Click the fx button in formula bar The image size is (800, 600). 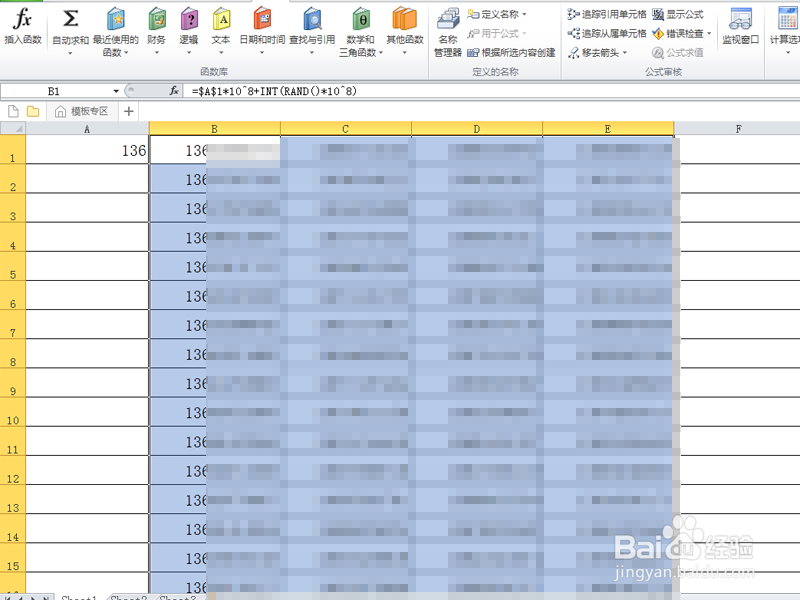click(174, 91)
